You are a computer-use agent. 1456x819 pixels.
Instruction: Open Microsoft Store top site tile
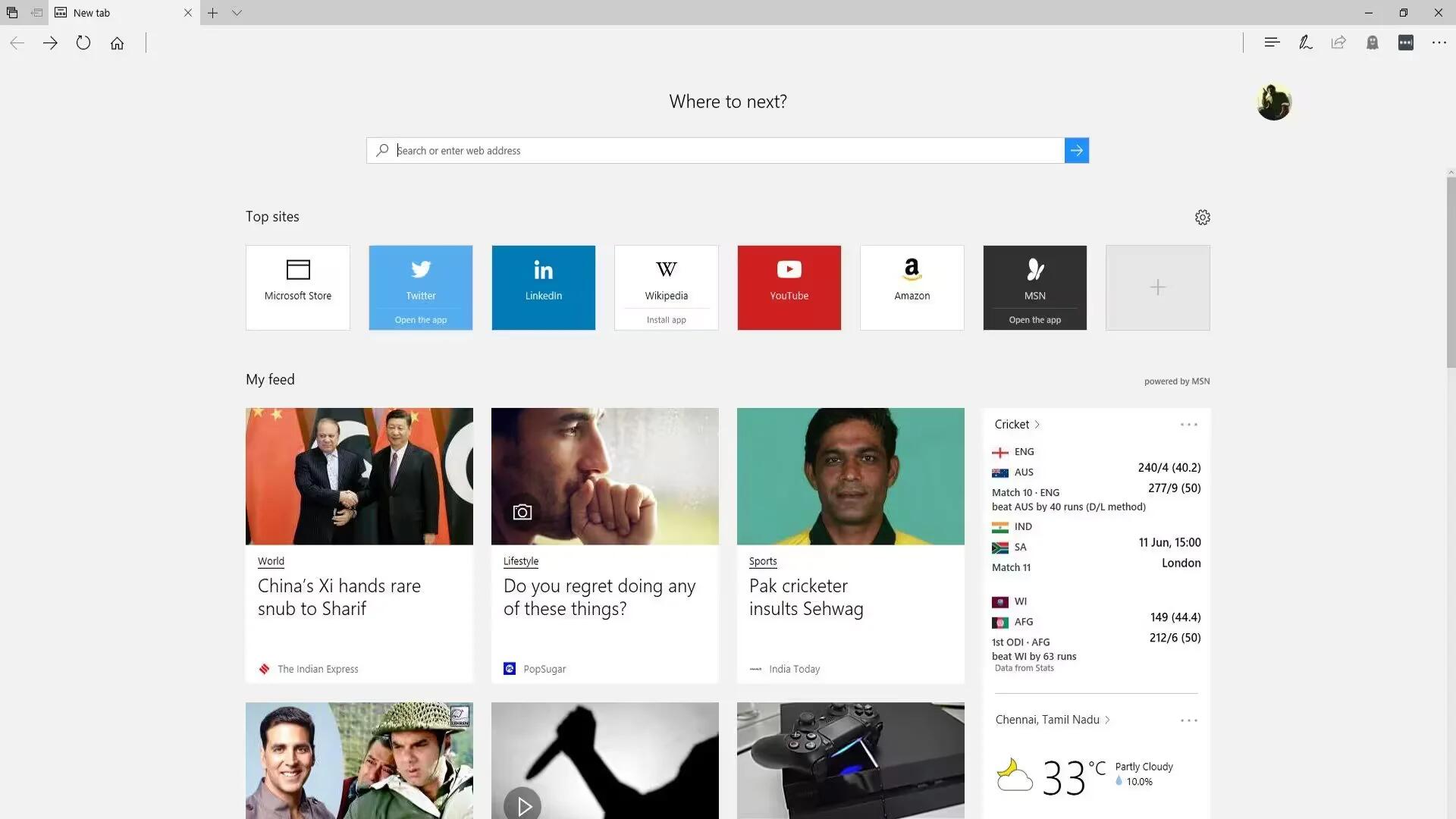point(298,287)
